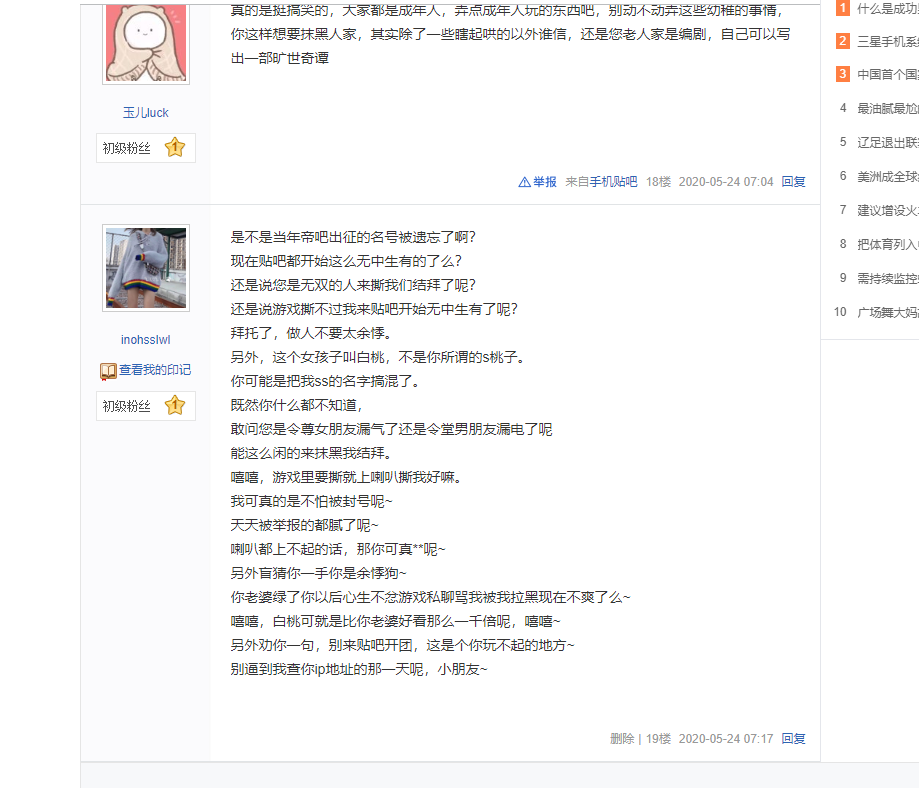919x788 pixels.
Task: Visit the 玉儿luck user profile link
Action: pos(145,113)
